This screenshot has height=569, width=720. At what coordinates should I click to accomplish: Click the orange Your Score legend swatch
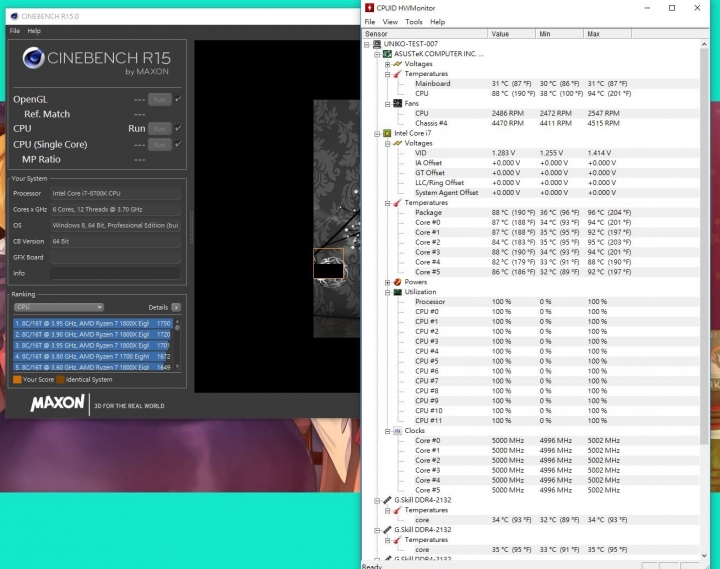tap(17, 380)
